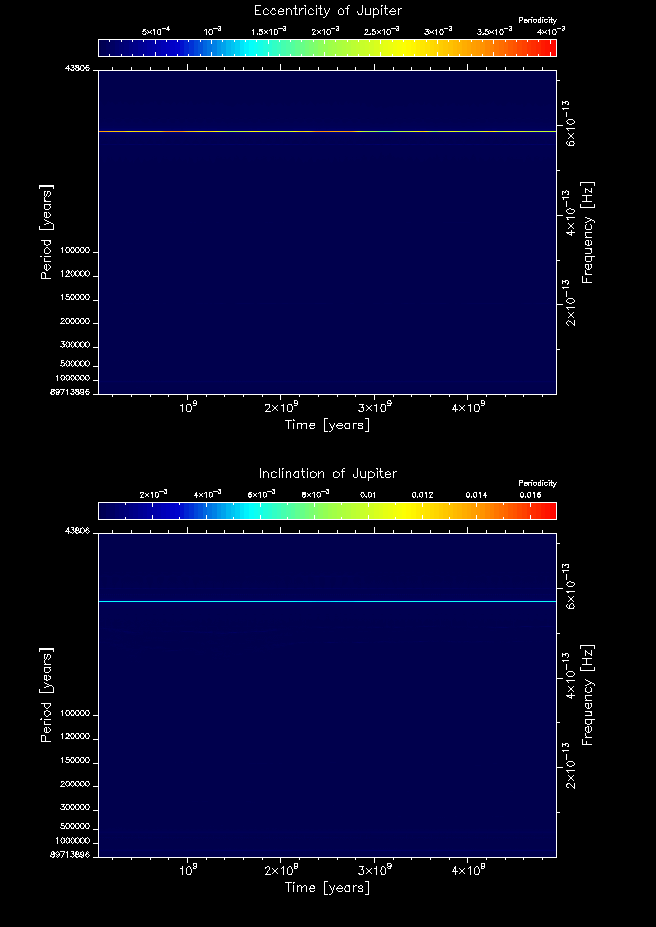Viewport: 656px width, 927px height.
Task: Click the "Inclination of Jupiter" plot title
Action: pos(327,473)
